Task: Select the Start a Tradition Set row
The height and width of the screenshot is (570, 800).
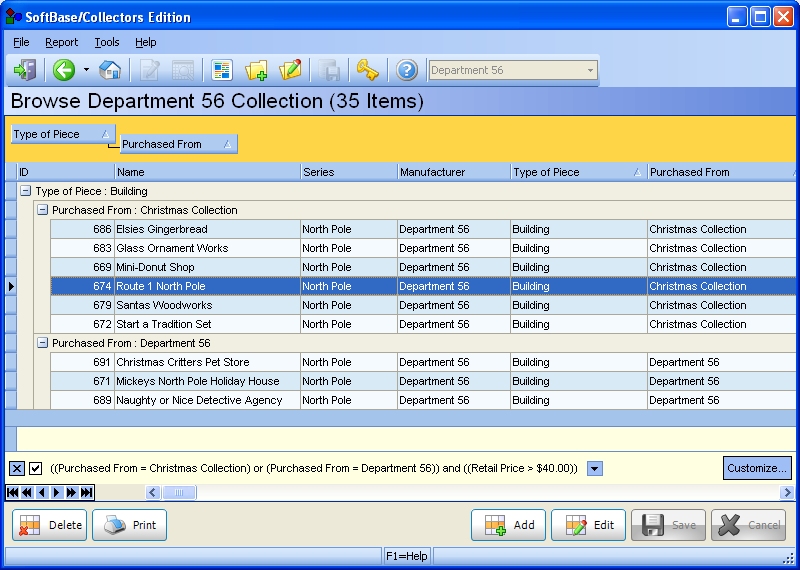Action: pos(423,324)
